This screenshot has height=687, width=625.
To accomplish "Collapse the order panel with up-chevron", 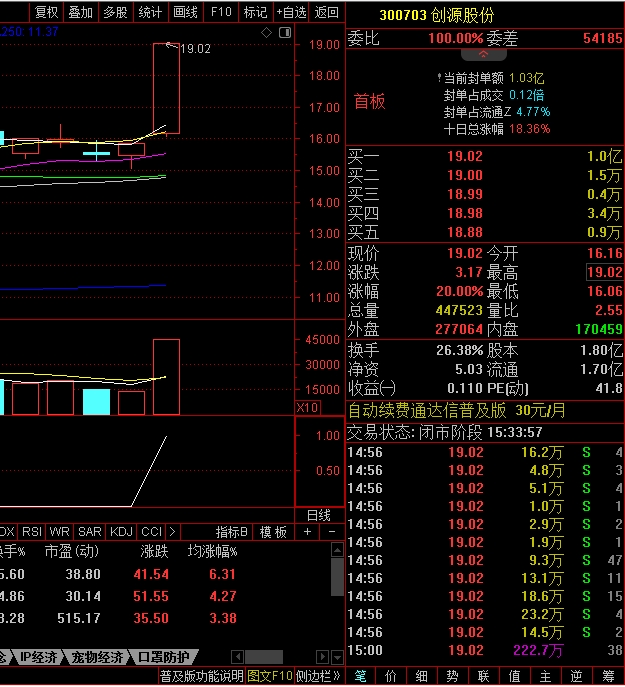I will [483, 54].
